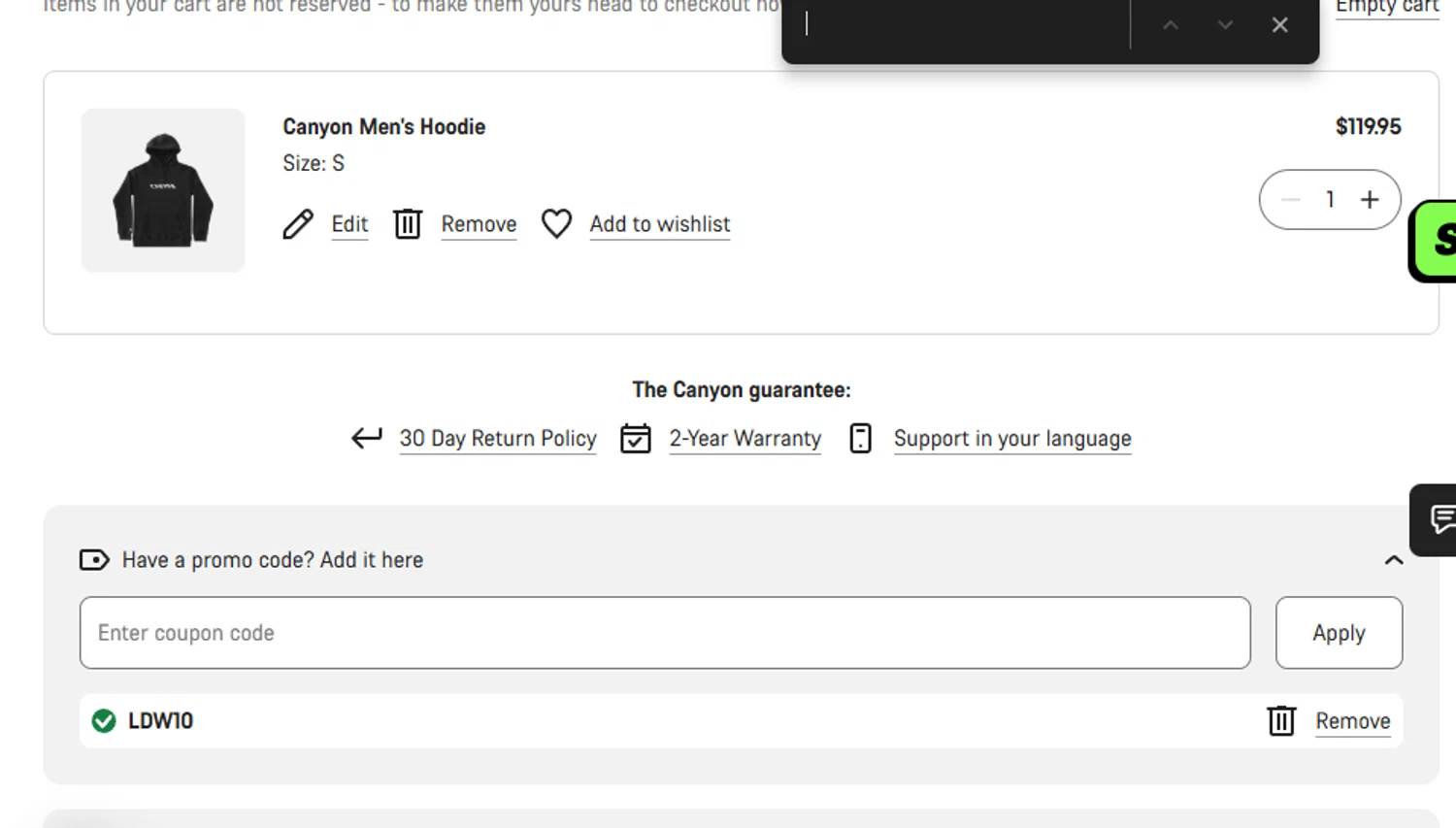Click the heart wishlist icon
Image resolution: width=1456 pixels, height=828 pixels.
coord(556,224)
